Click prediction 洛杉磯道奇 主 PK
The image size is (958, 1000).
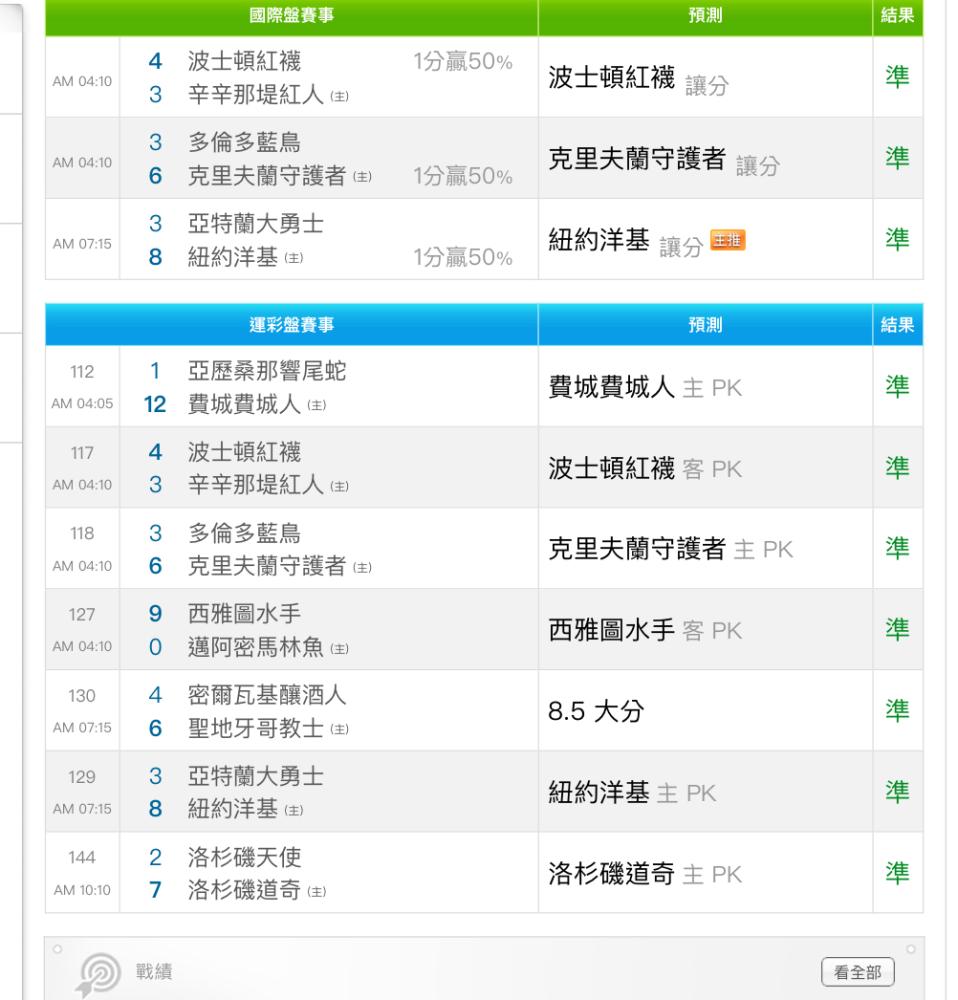(645, 874)
